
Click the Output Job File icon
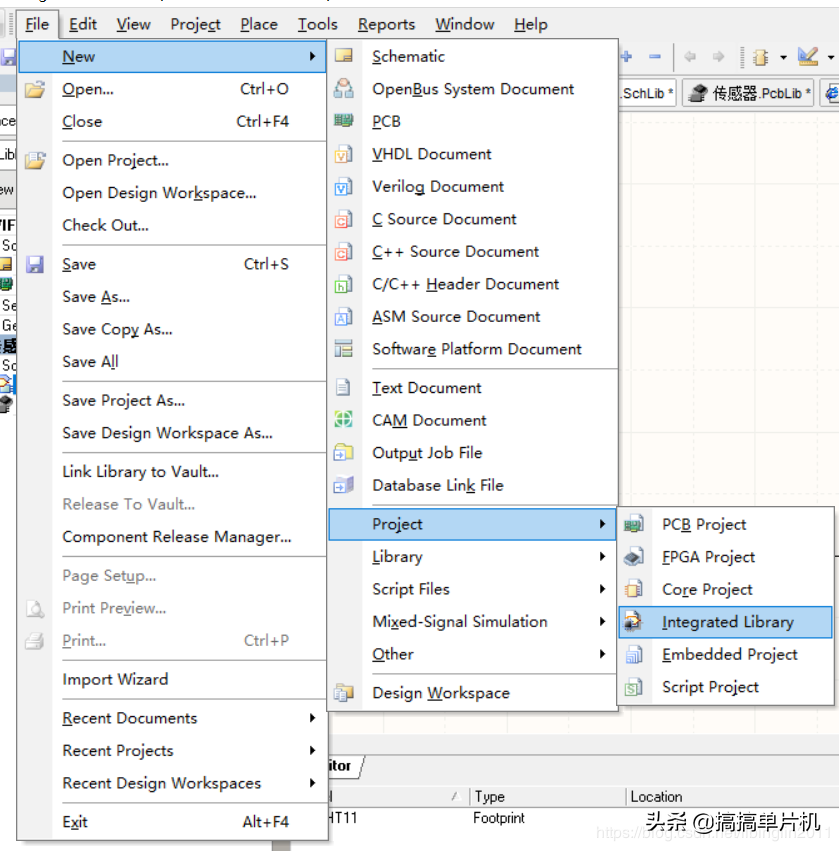(344, 452)
